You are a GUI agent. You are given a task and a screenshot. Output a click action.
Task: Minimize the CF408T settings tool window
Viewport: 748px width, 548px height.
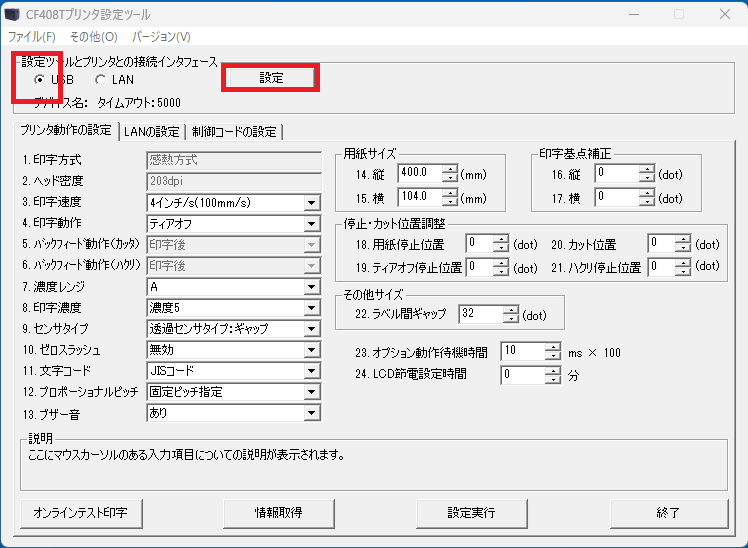click(634, 14)
